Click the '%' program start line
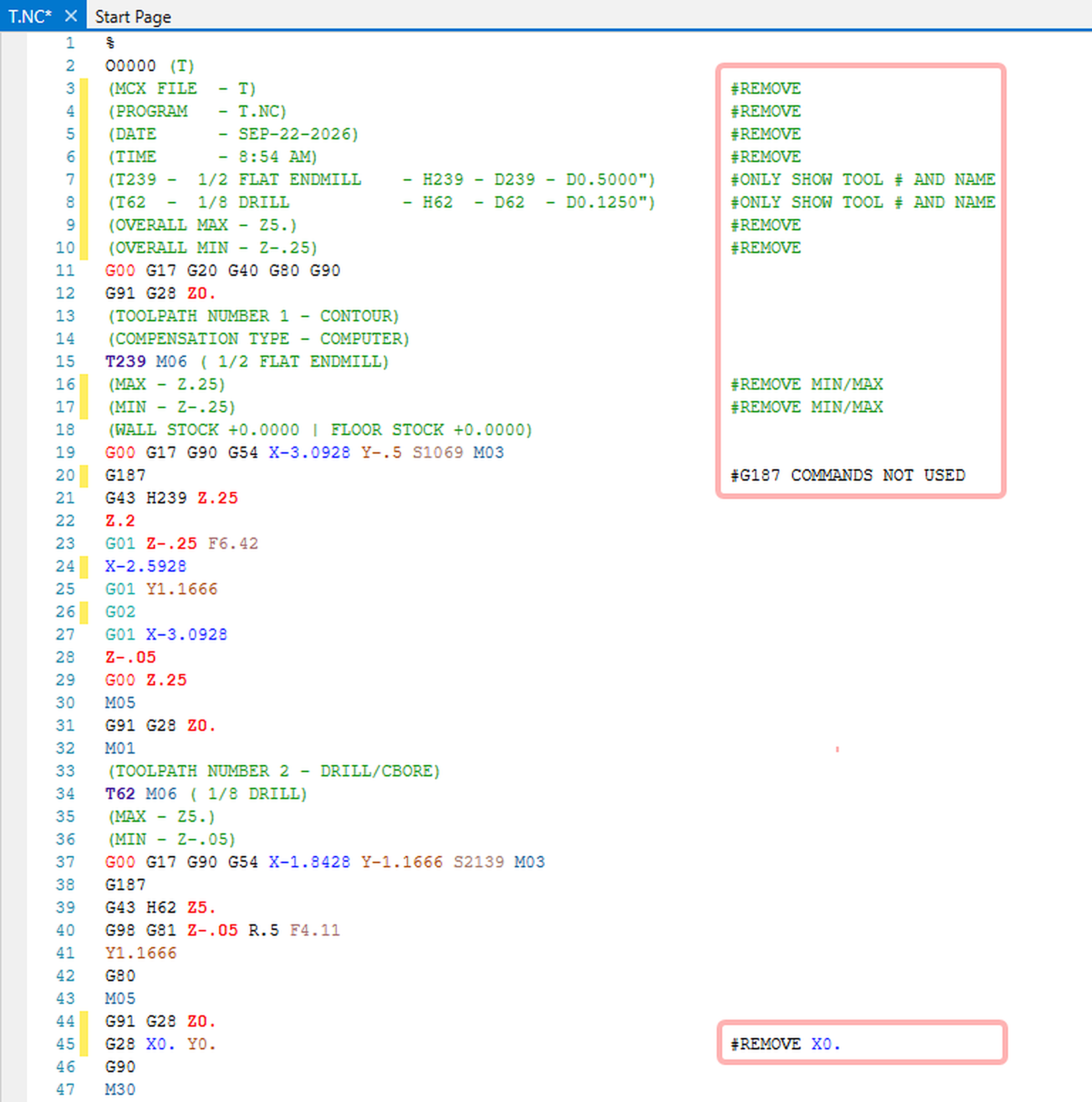 (x=110, y=43)
